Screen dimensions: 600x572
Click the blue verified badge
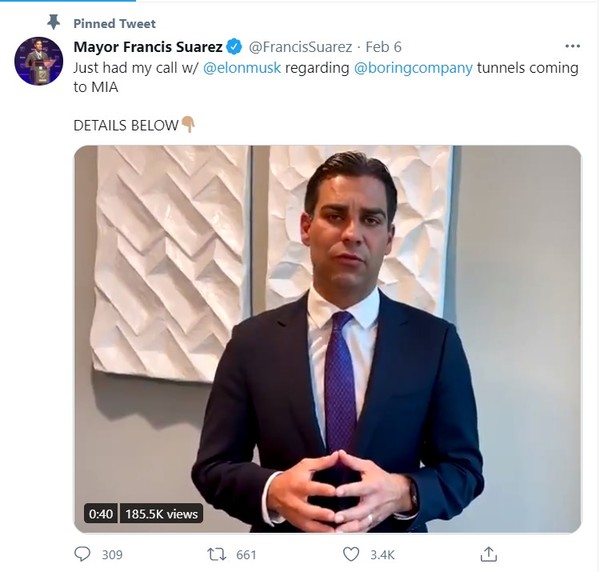234,46
